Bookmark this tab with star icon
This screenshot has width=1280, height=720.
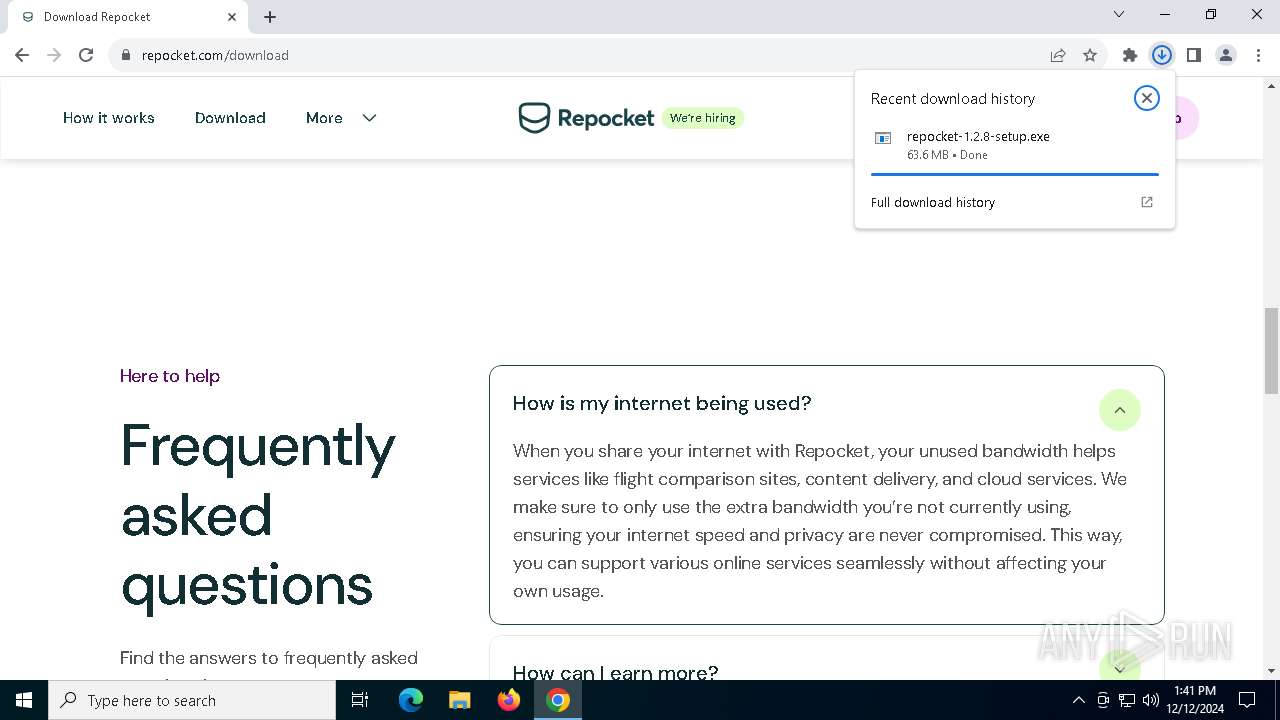click(x=1090, y=55)
